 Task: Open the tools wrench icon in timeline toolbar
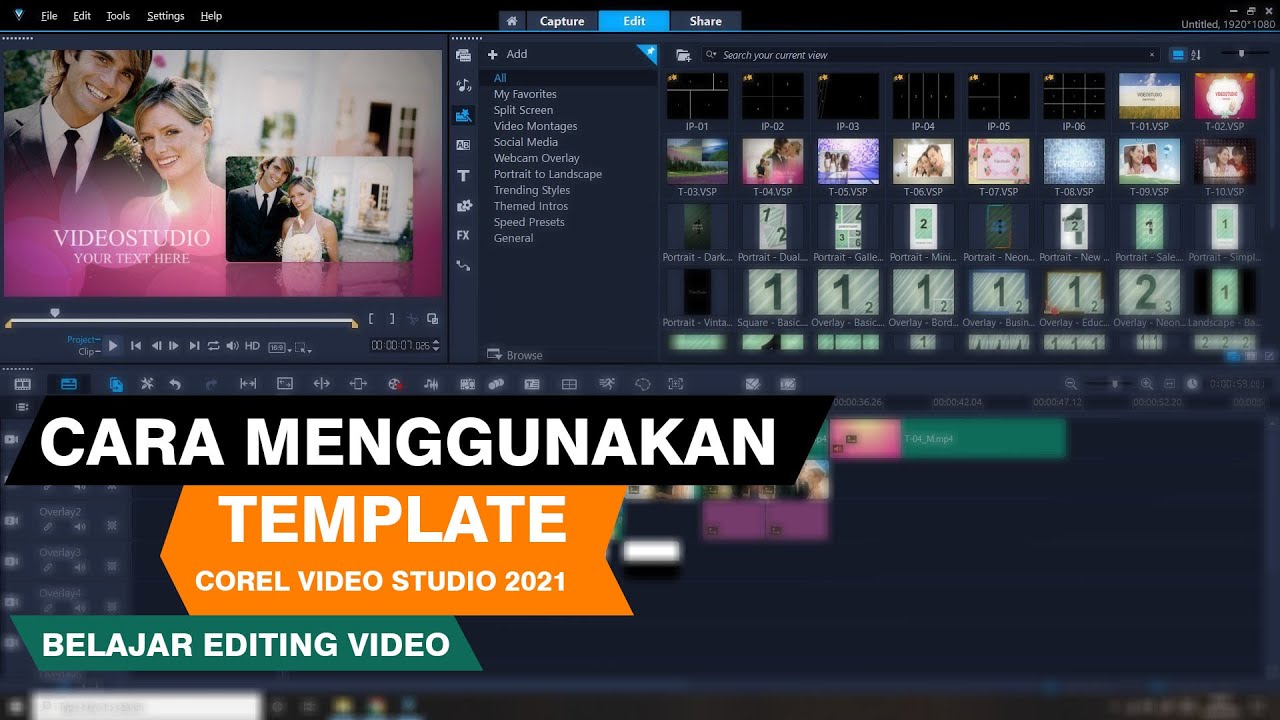tap(147, 384)
